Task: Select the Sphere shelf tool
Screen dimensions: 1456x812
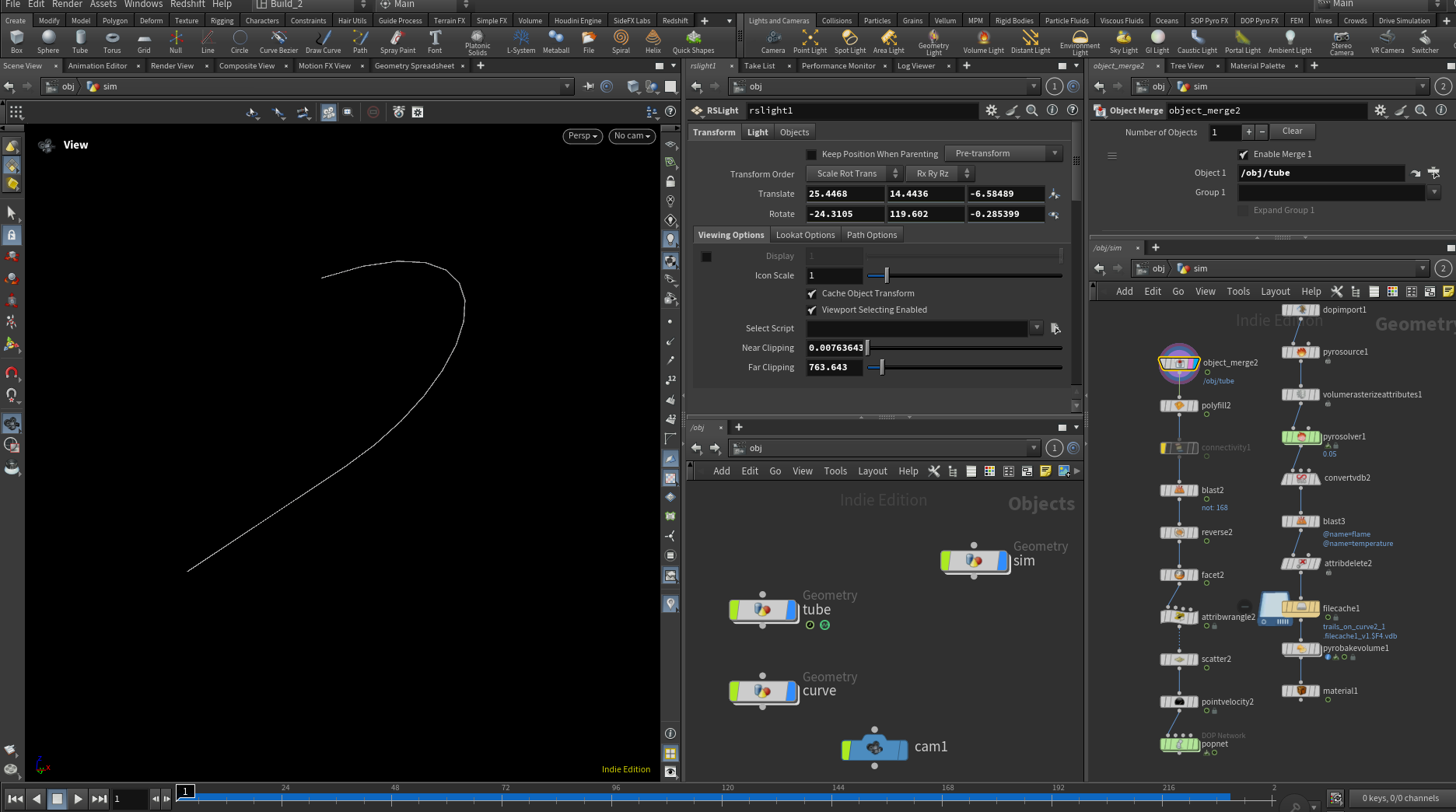Action: click(x=48, y=41)
